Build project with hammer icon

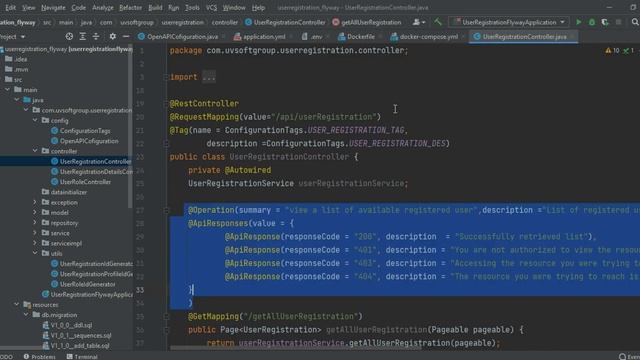tap(438, 22)
